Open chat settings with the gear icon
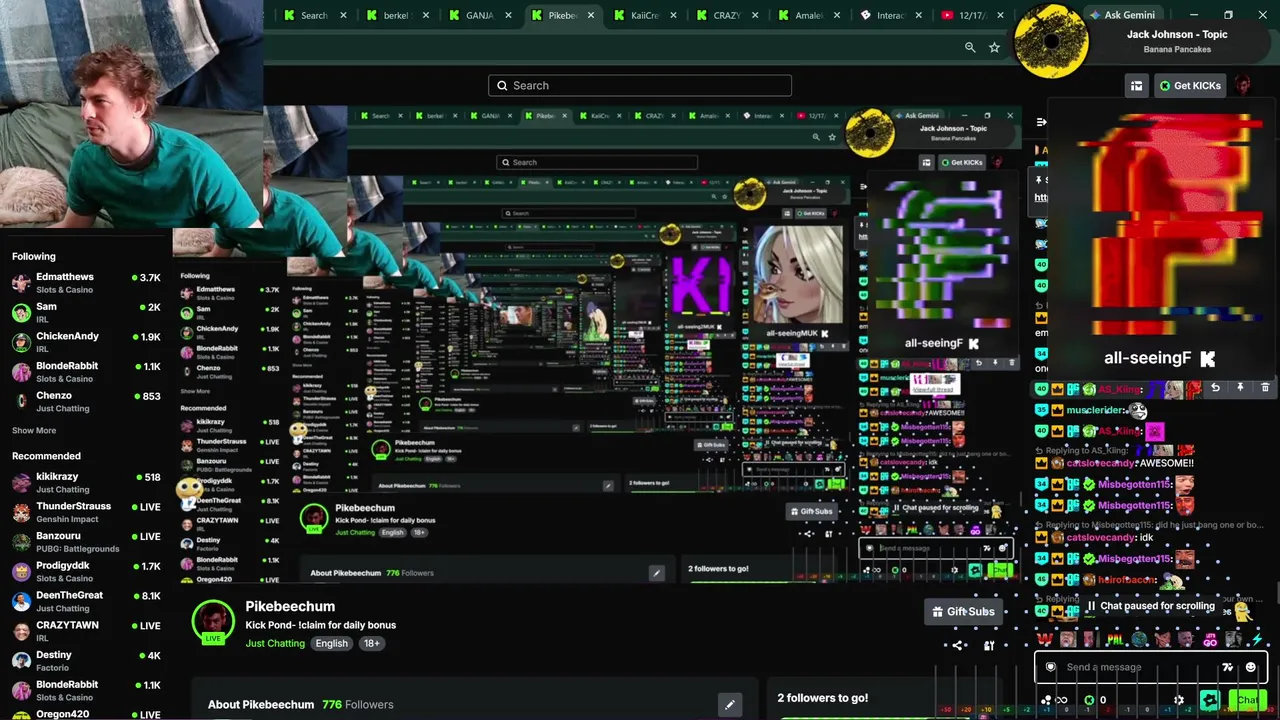This screenshot has height=720, width=1280. 1179,700
